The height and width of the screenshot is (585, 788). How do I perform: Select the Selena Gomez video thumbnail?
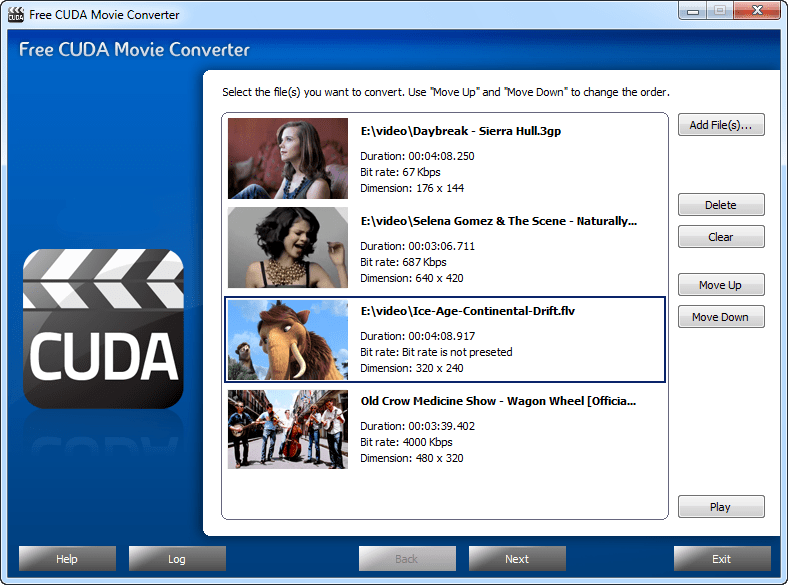pyautogui.click(x=288, y=248)
